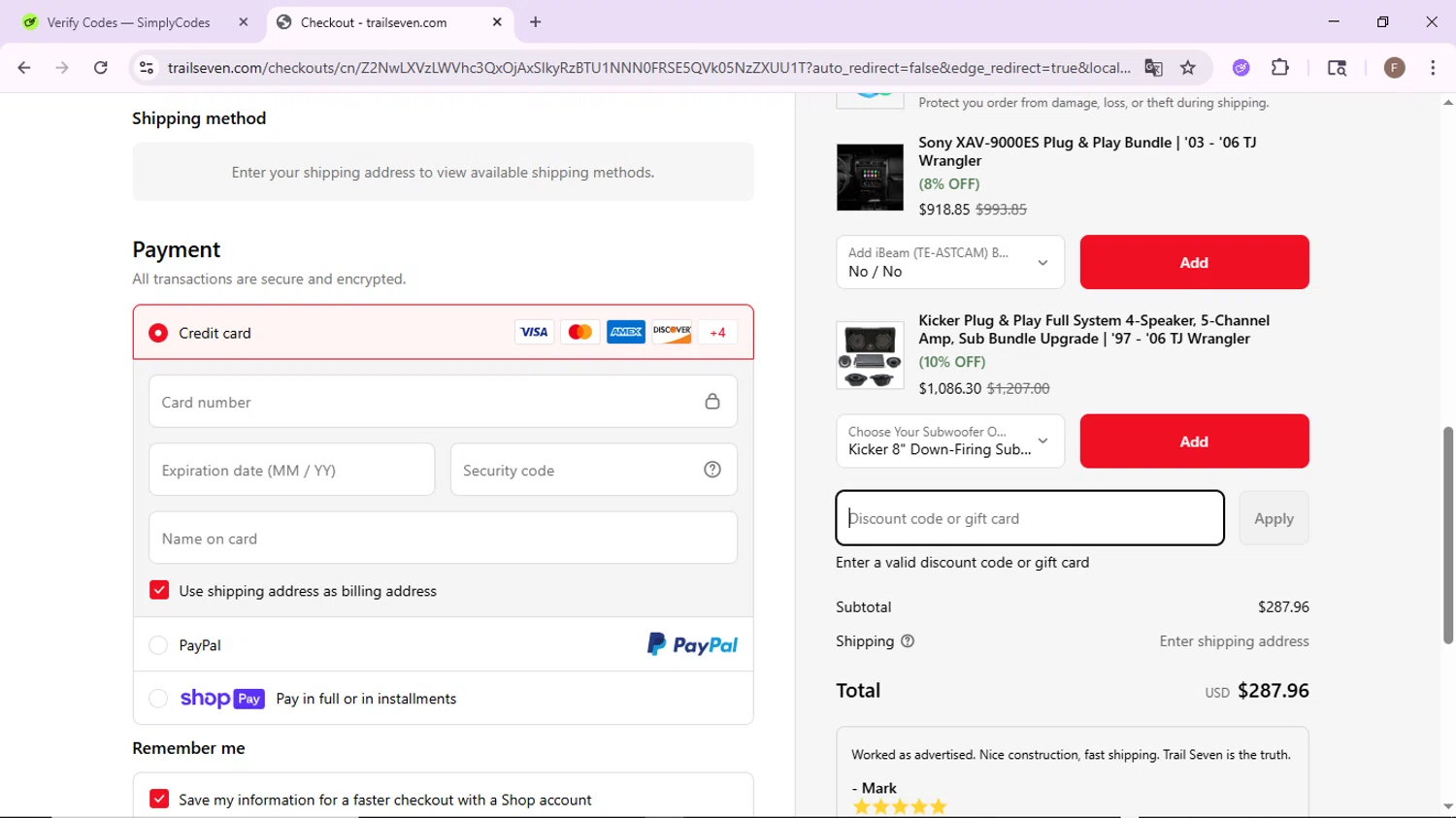The image size is (1456, 818).
Task: Open the Chrome profile avatar
Action: [1394, 68]
